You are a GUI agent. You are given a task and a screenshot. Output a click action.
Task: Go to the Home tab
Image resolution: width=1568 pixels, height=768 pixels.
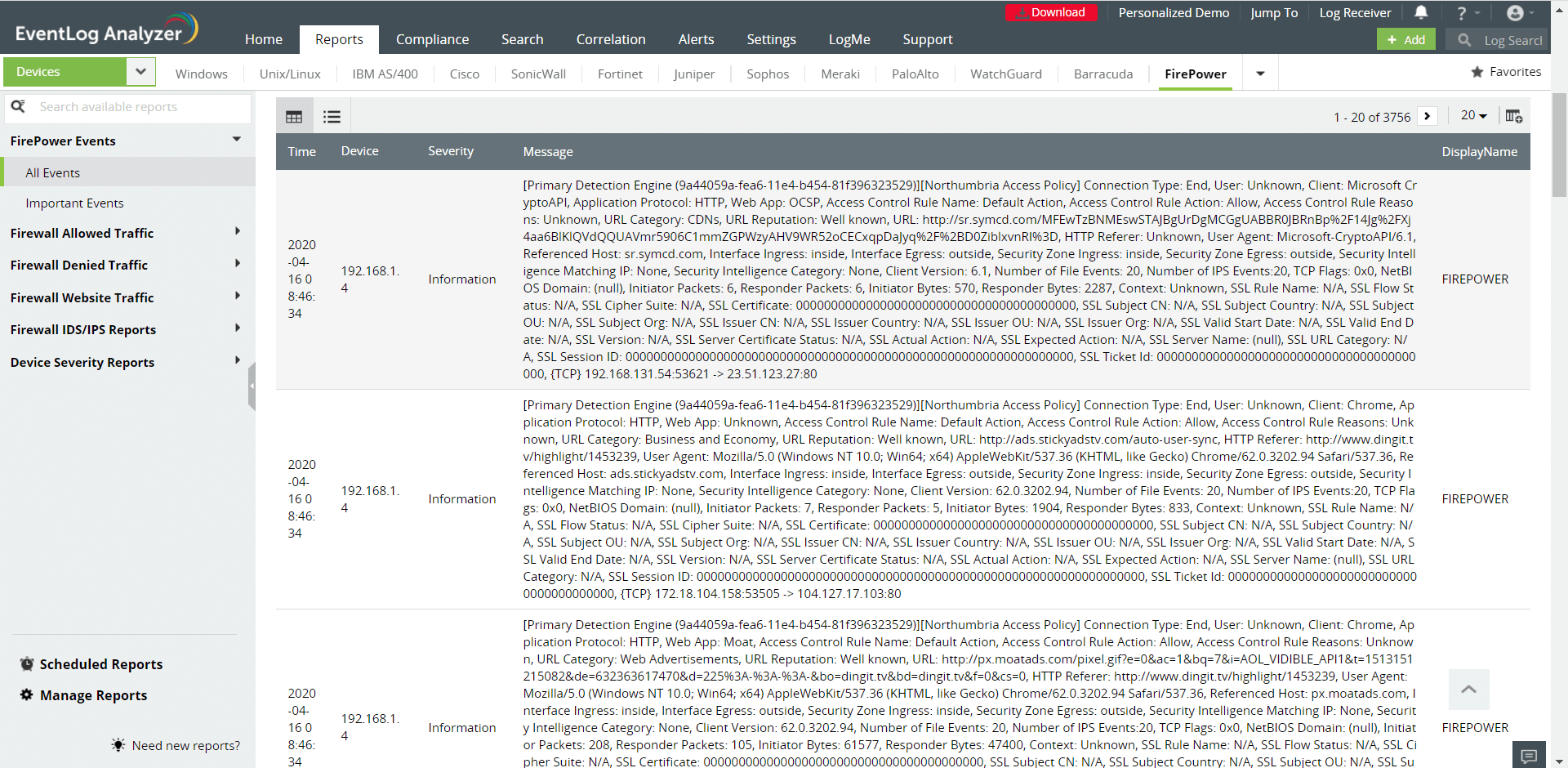264,39
